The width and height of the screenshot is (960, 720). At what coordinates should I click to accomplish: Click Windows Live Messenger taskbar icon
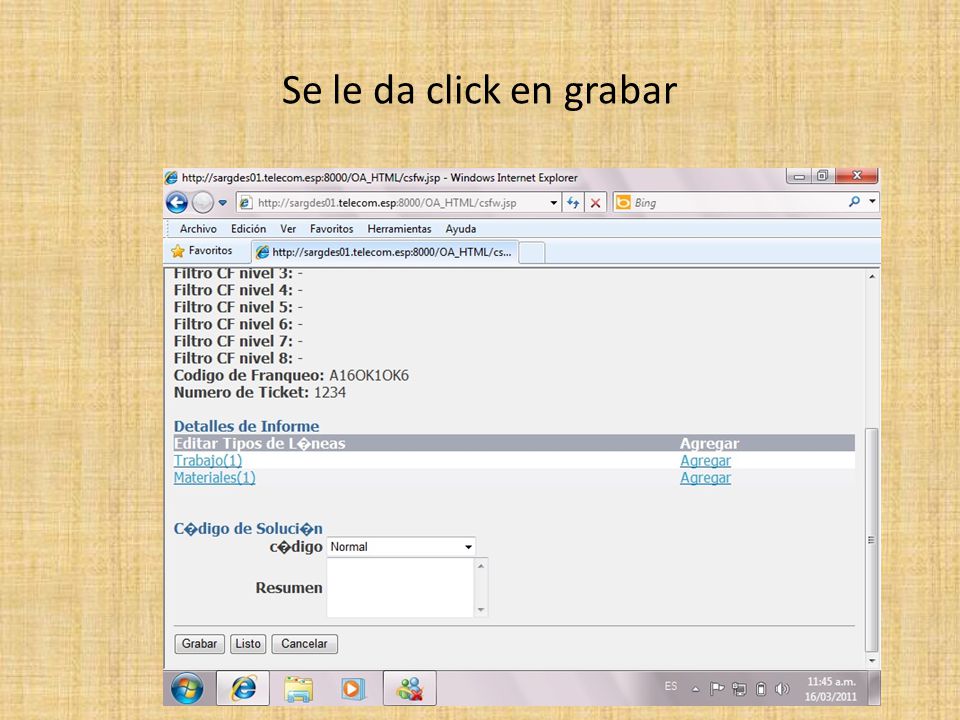(410, 688)
